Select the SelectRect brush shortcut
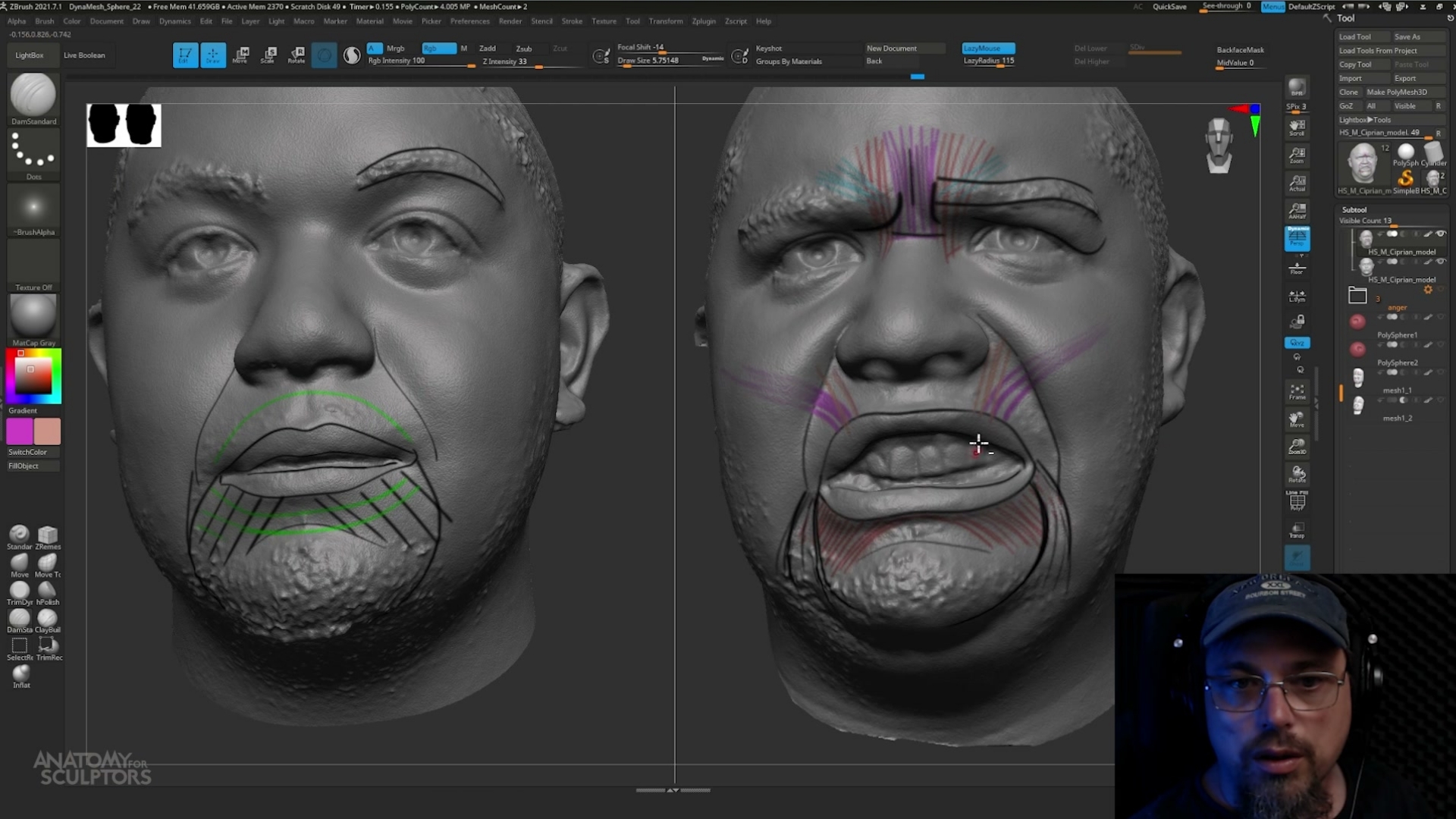This screenshot has height=819, width=1456. [x=20, y=648]
